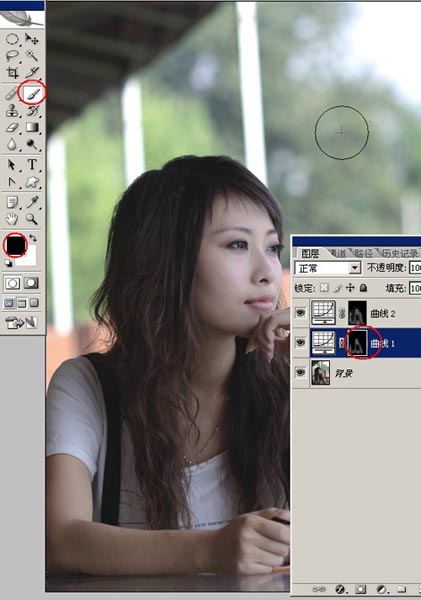
Task: Select the Clone Stamp tool
Action: [12, 110]
